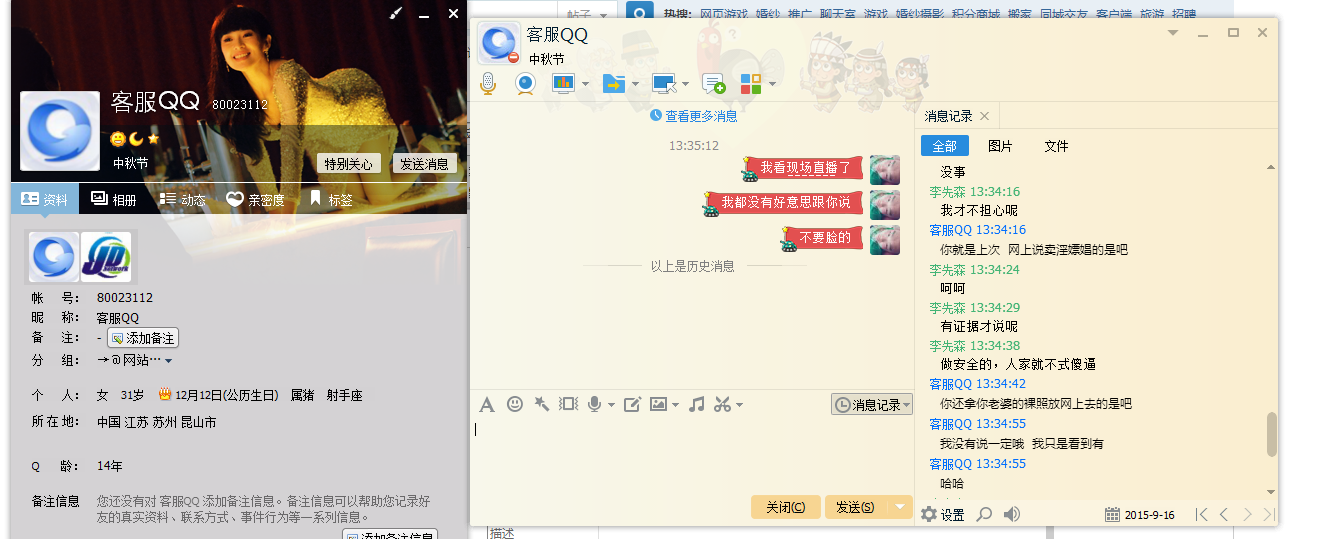Click the create discussion group icon
The height and width of the screenshot is (539, 1326).
pyautogui.click(x=713, y=83)
